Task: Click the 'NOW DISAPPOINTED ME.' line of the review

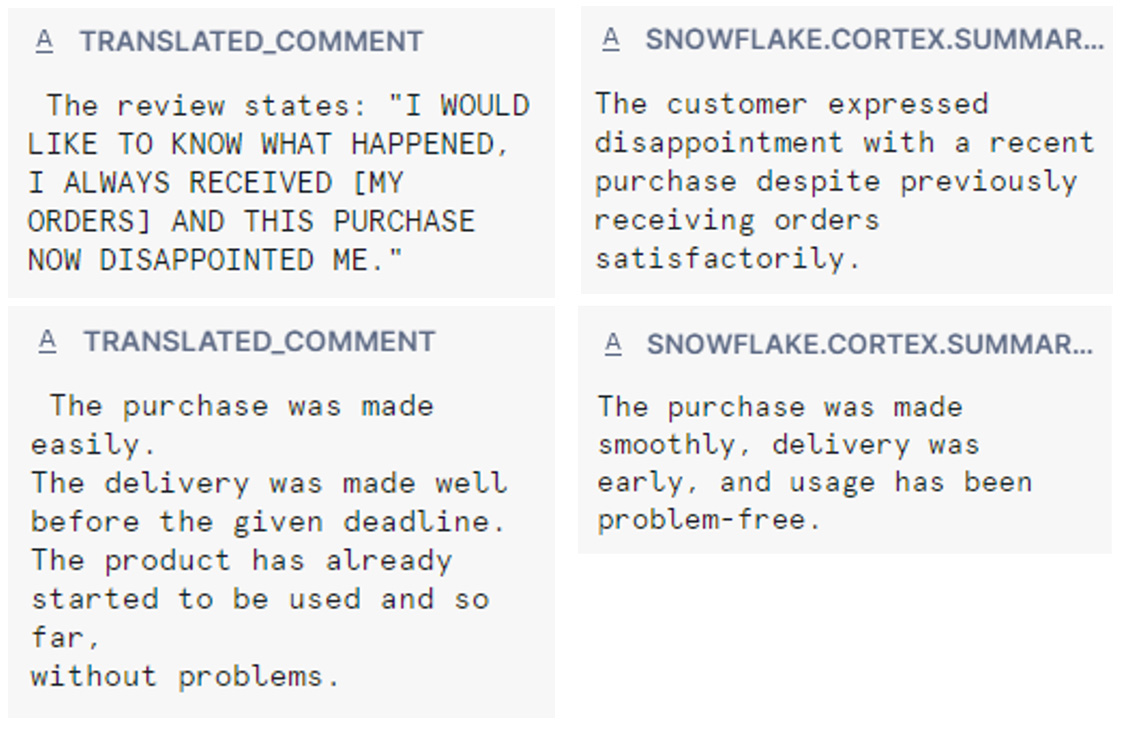Action: coord(215,260)
